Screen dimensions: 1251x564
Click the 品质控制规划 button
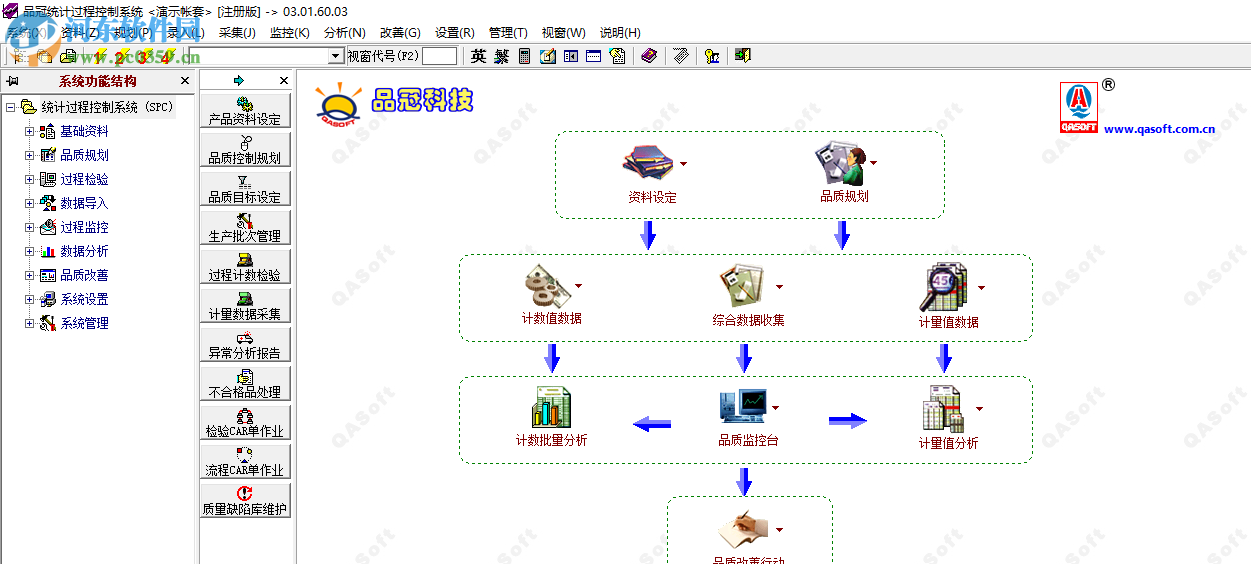(245, 149)
